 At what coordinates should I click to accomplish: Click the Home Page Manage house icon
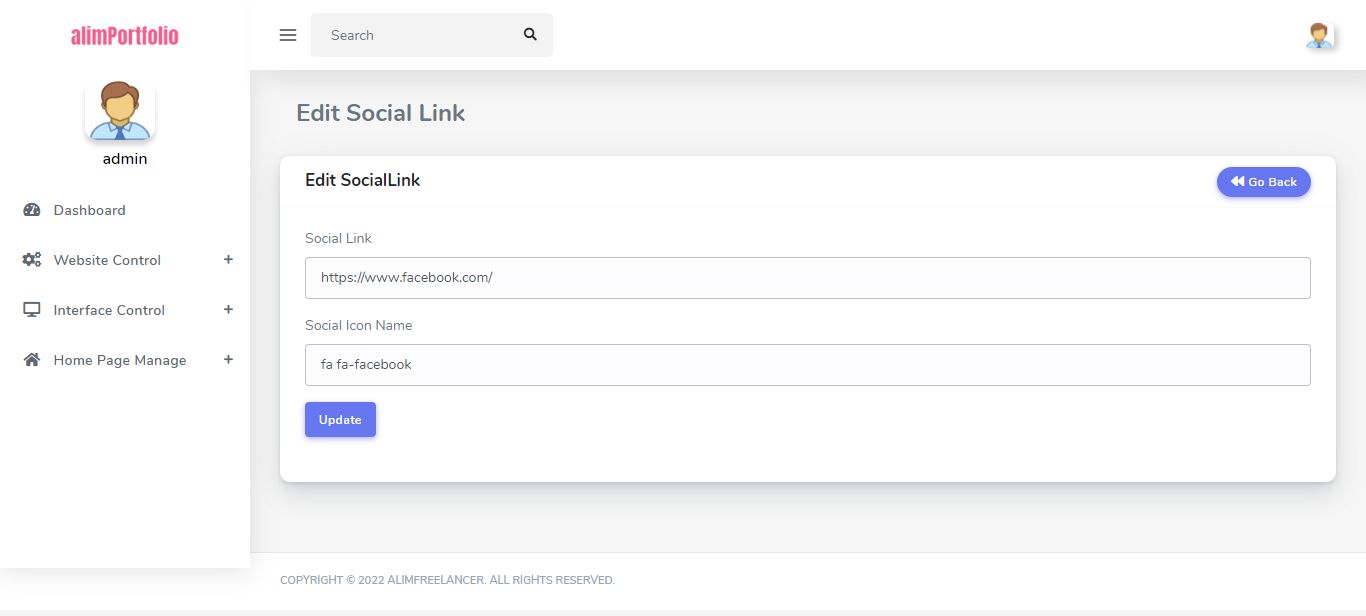tap(32, 360)
